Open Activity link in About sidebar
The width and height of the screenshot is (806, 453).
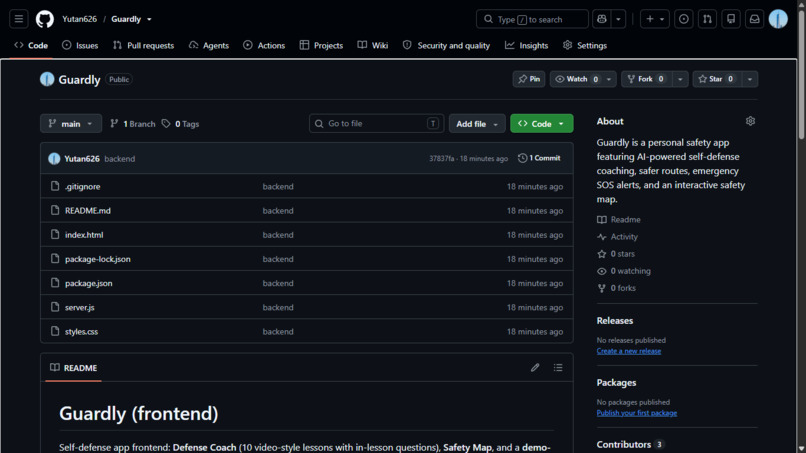coord(617,237)
